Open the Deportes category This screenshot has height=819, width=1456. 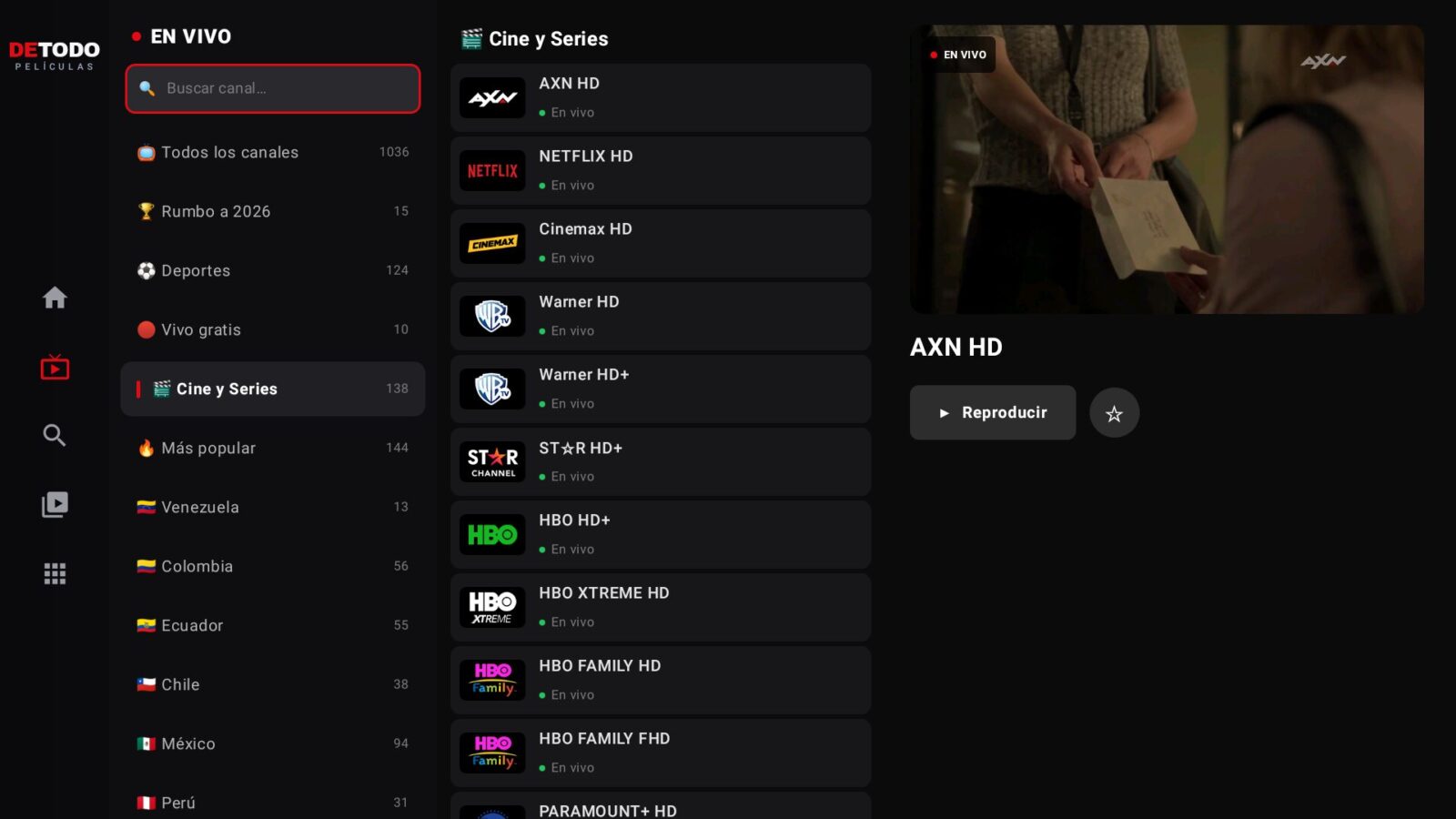pyautogui.click(x=273, y=270)
